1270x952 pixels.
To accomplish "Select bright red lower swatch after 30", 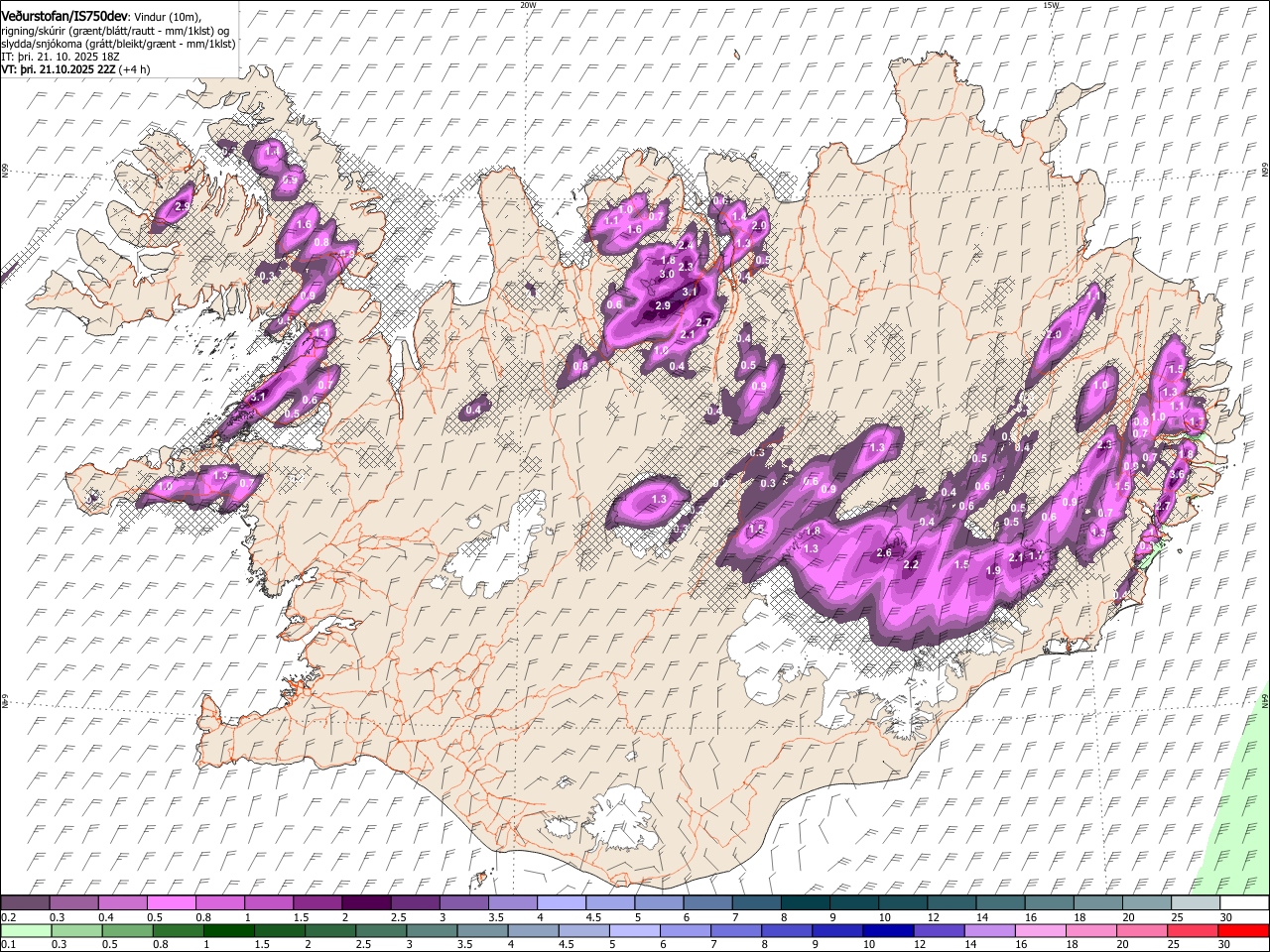I will click(1244, 931).
